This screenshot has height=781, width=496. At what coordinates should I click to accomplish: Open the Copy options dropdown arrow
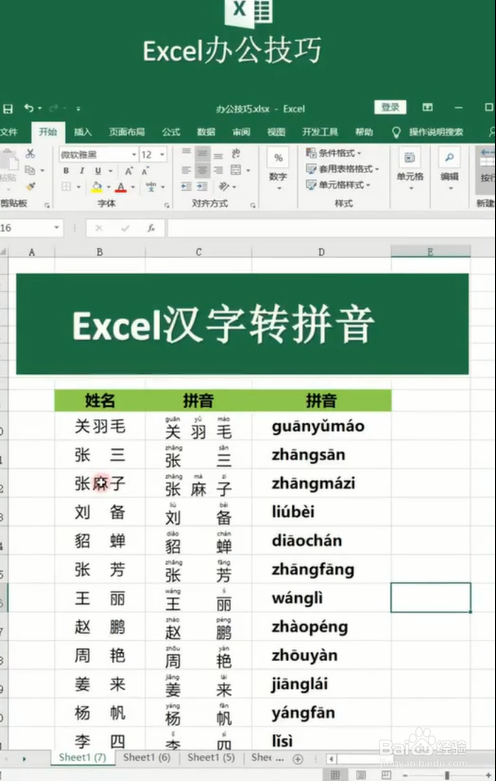(42, 171)
